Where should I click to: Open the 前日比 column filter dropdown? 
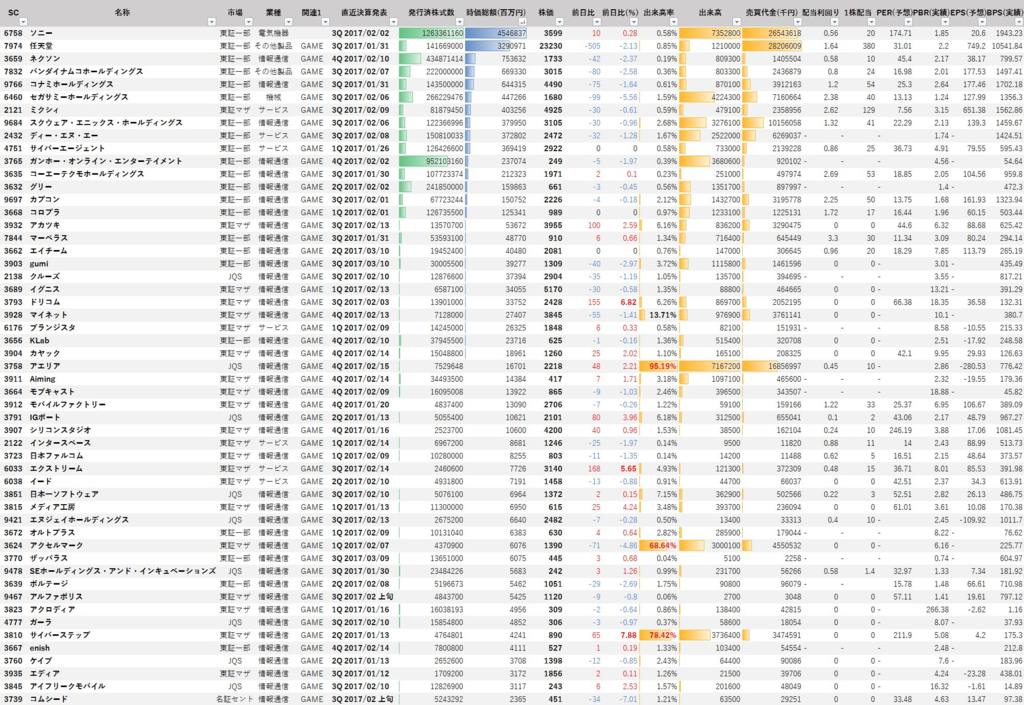[598, 22]
